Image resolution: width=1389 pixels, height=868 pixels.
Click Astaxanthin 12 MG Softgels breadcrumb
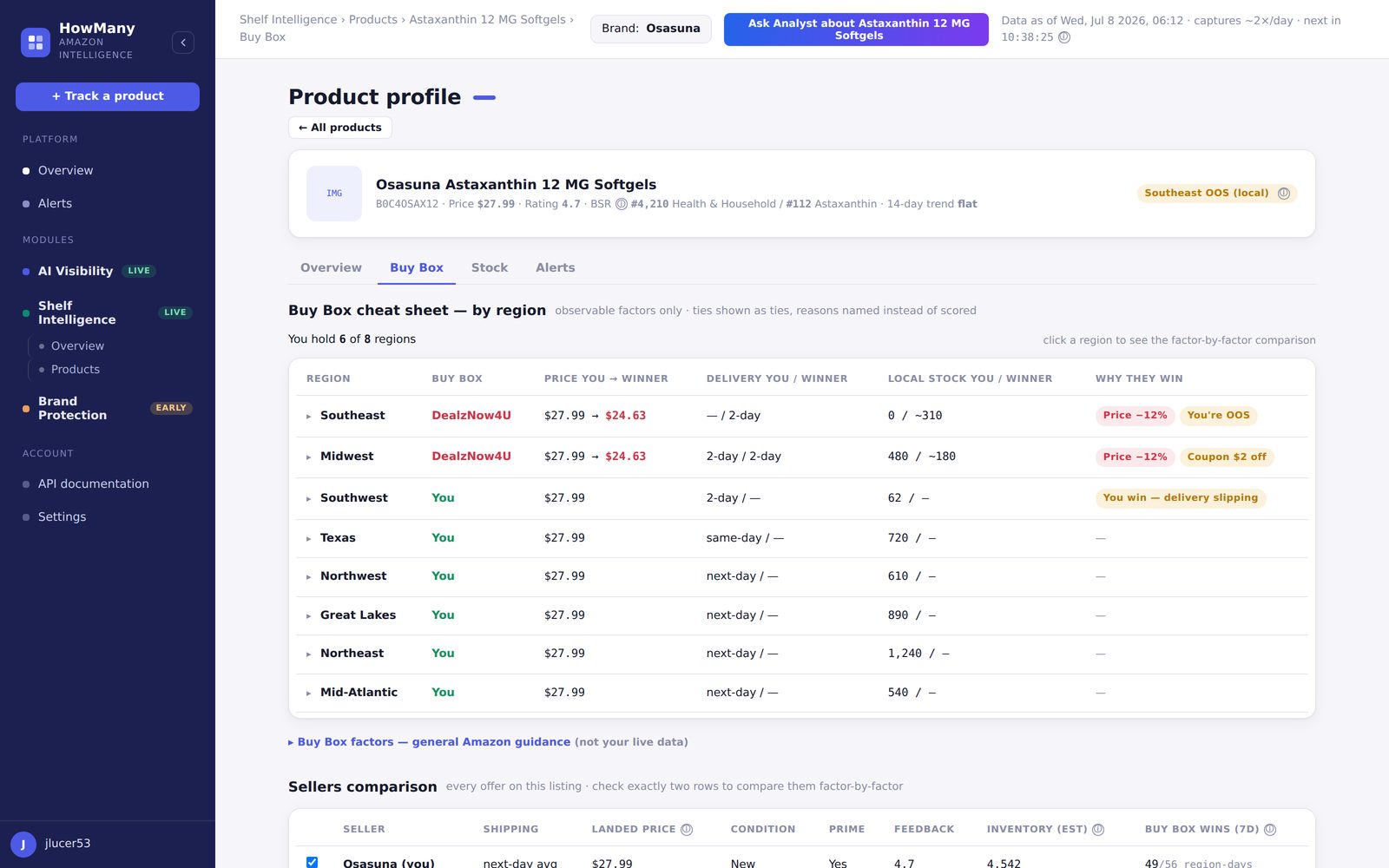(487, 20)
